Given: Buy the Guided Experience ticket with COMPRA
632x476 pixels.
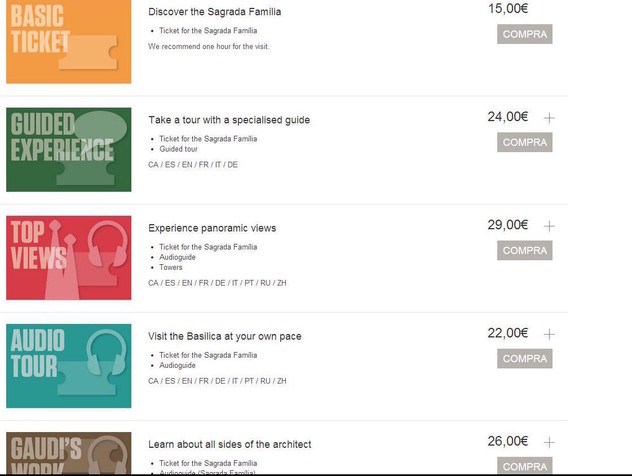Looking at the screenshot, I should pos(524,142).
